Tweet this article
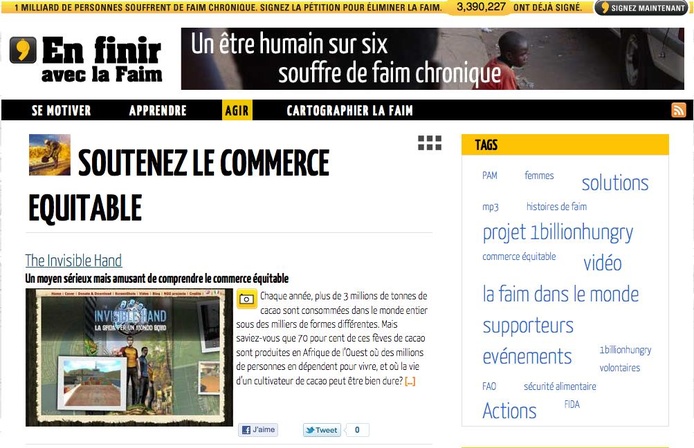 (322, 430)
